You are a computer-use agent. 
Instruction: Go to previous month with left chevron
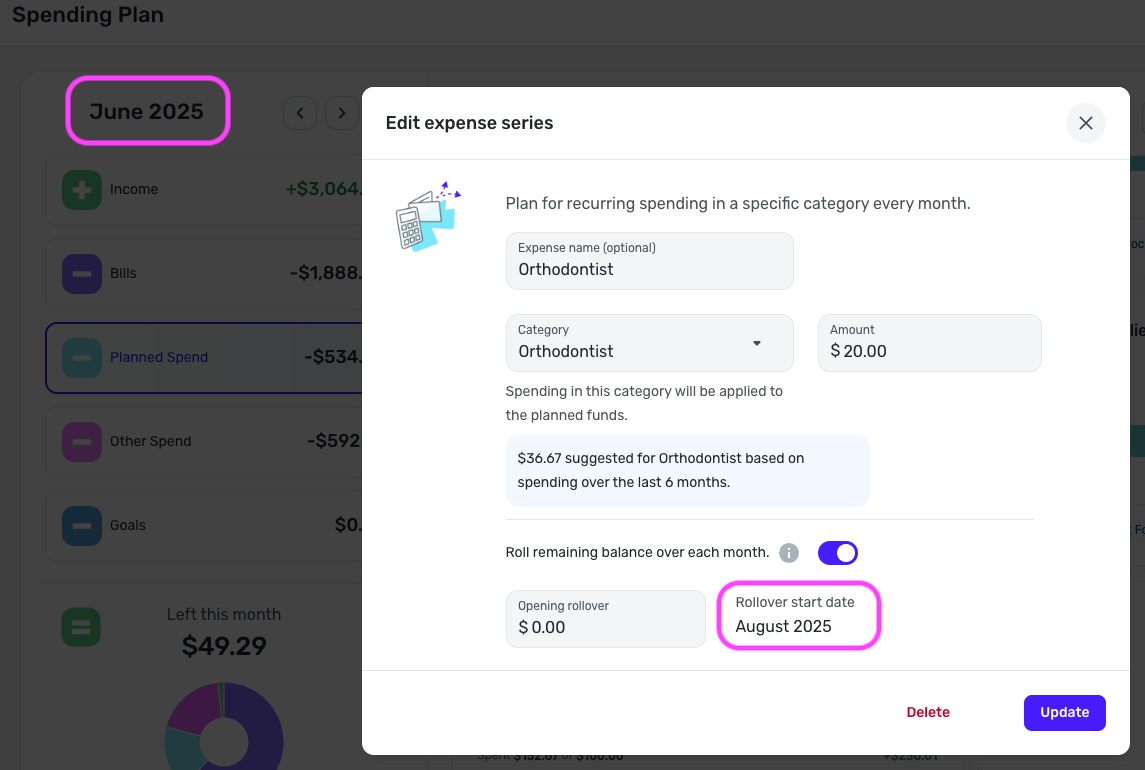[x=300, y=113]
